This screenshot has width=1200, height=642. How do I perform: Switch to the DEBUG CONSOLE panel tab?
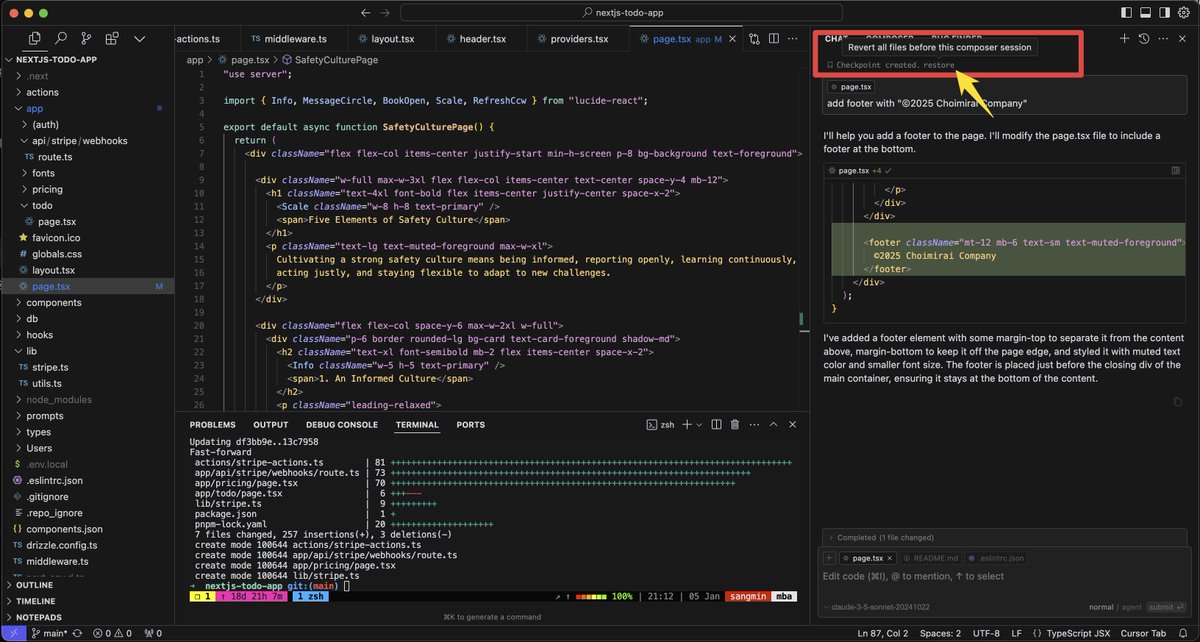click(x=342, y=425)
